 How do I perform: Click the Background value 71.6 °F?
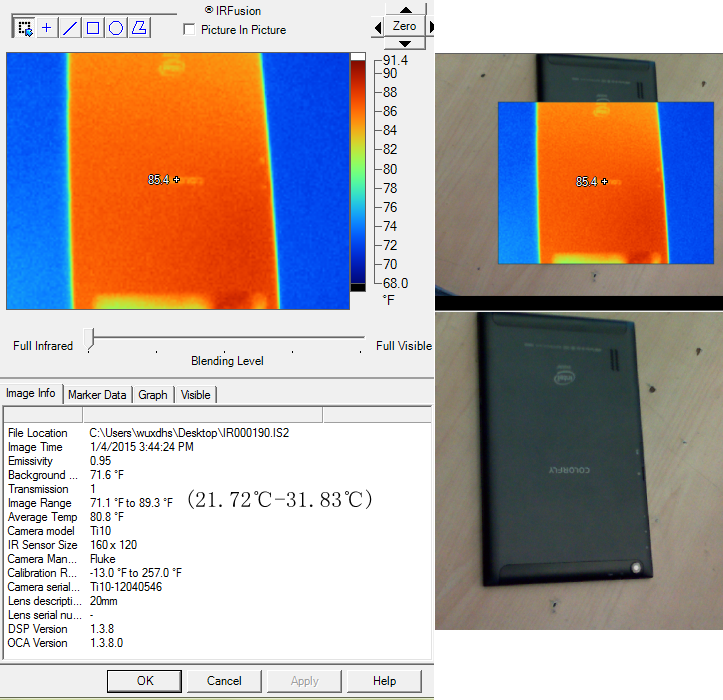107,475
